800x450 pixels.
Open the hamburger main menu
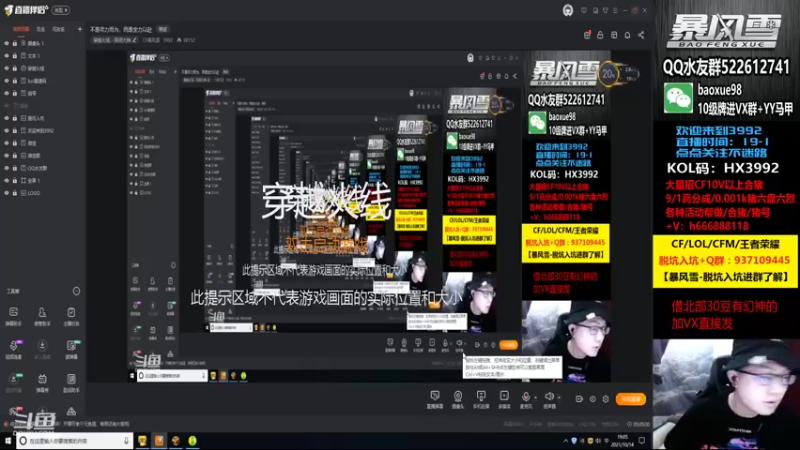(x=615, y=10)
